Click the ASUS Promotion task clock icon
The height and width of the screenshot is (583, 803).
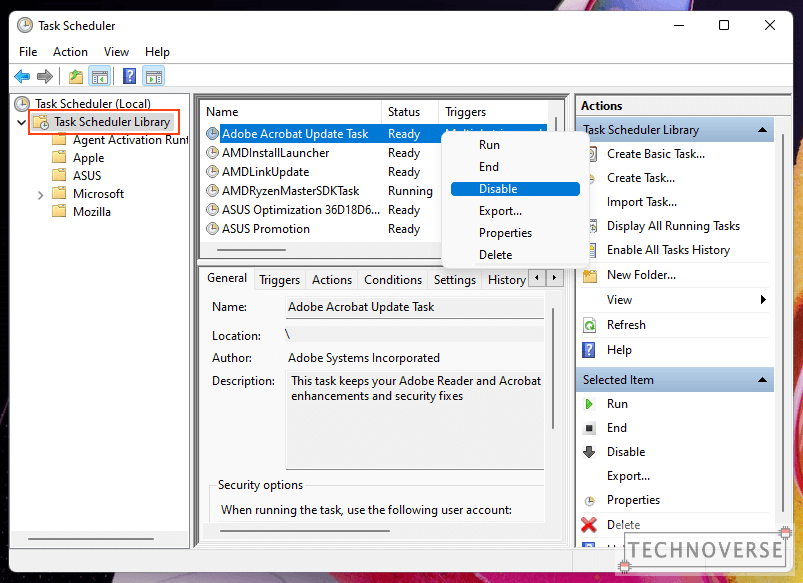pyautogui.click(x=212, y=228)
